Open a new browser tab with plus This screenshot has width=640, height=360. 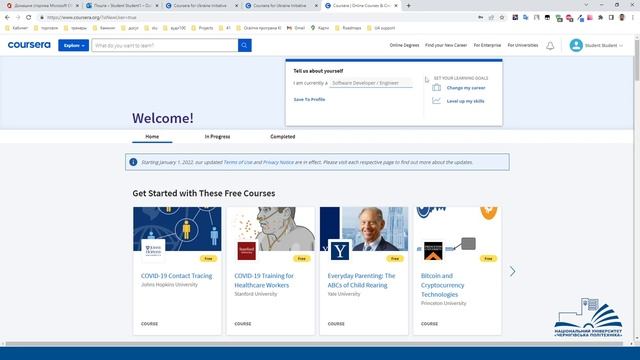pos(408,6)
